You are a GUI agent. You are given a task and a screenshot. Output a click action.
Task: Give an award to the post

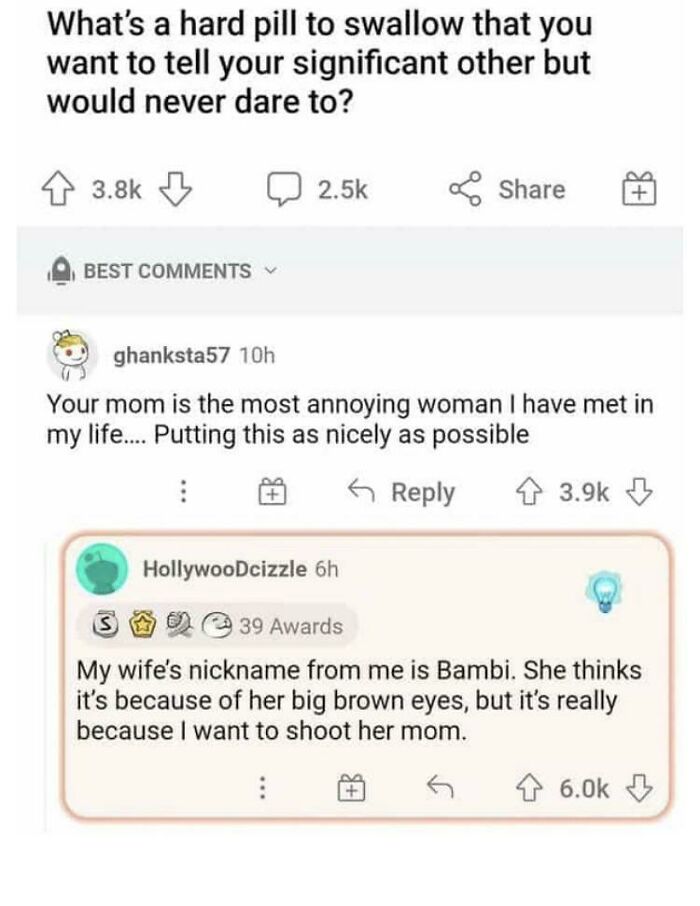click(x=639, y=190)
